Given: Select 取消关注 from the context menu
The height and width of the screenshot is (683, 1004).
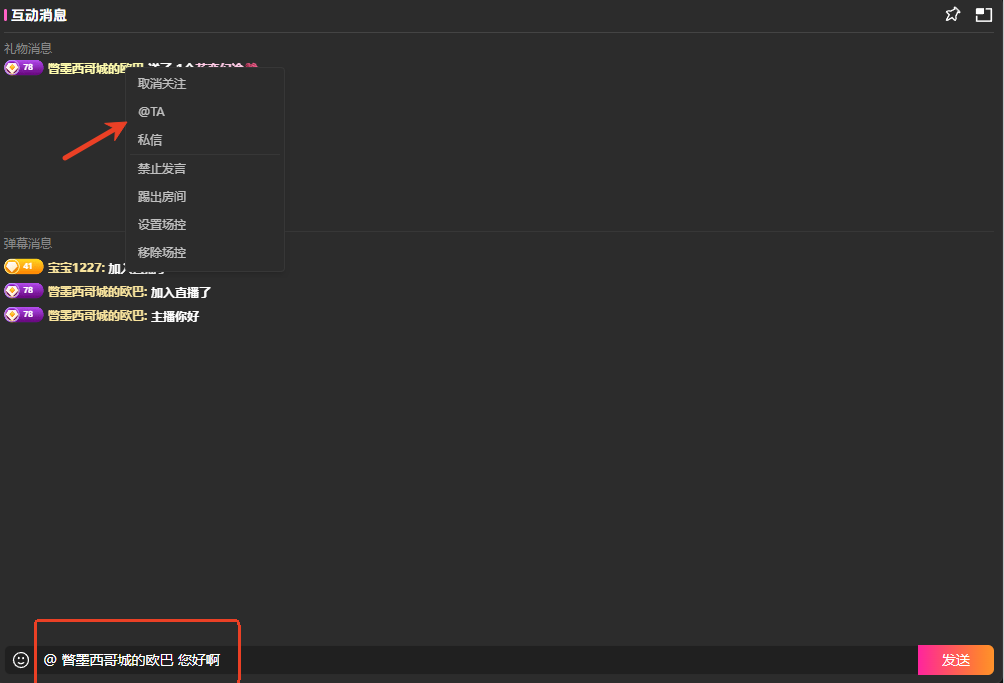Looking at the screenshot, I should tap(162, 84).
